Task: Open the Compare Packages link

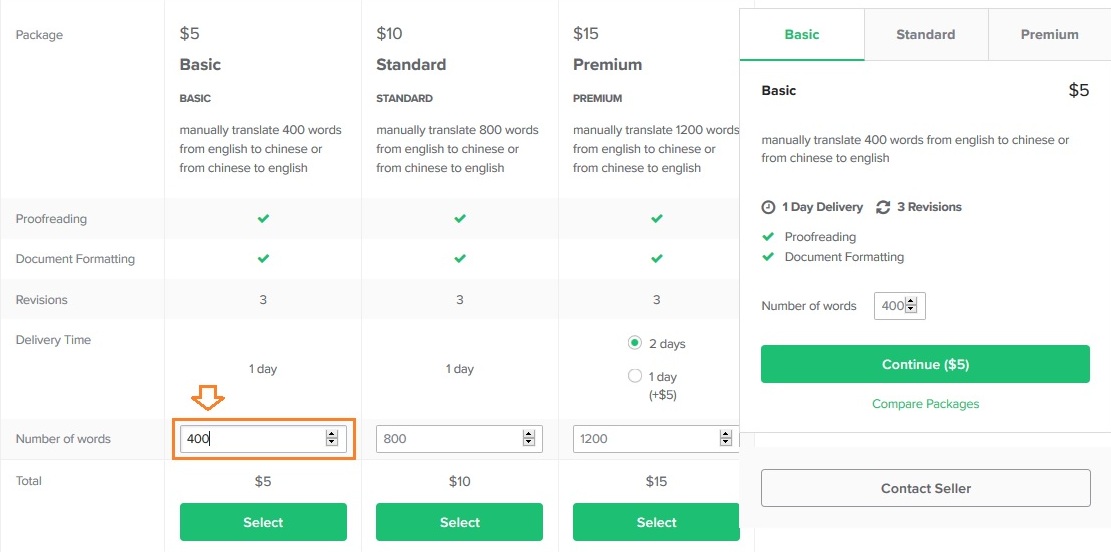Action: 925,404
